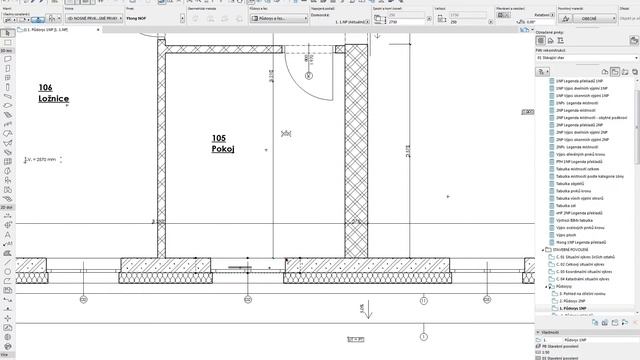Open the Půdorys a řez dropdown
The width and height of the screenshot is (640, 360).
pos(279,18)
